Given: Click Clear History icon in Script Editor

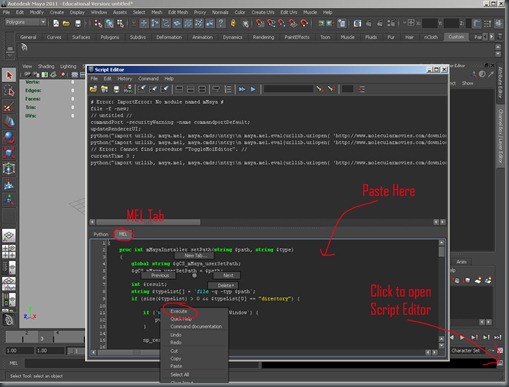Looking at the screenshot, I should [142, 89].
